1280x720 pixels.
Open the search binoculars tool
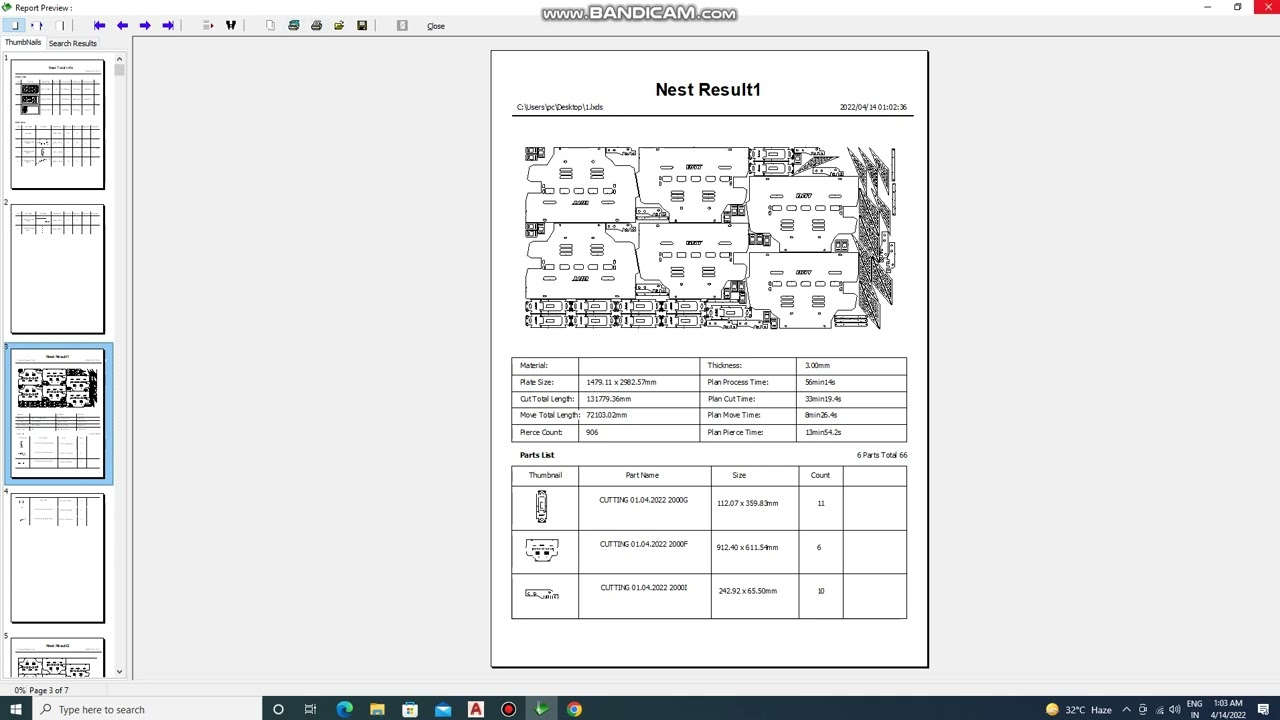pyautogui.click(x=231, y=25)
